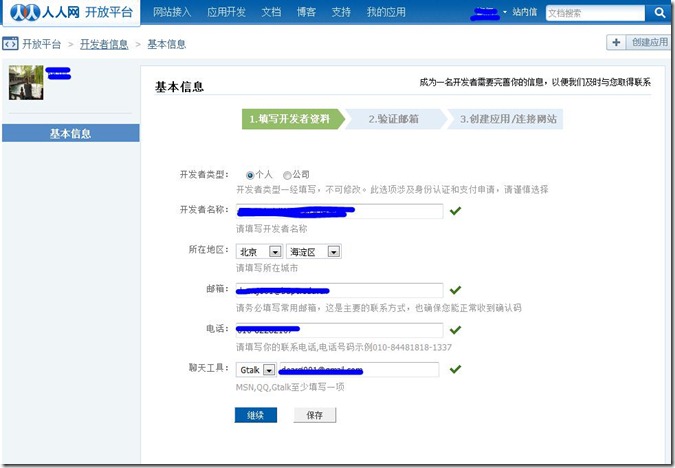Click the 开发者名称 input field
Screen dimensions: 675x468
(x=340, y=211)
